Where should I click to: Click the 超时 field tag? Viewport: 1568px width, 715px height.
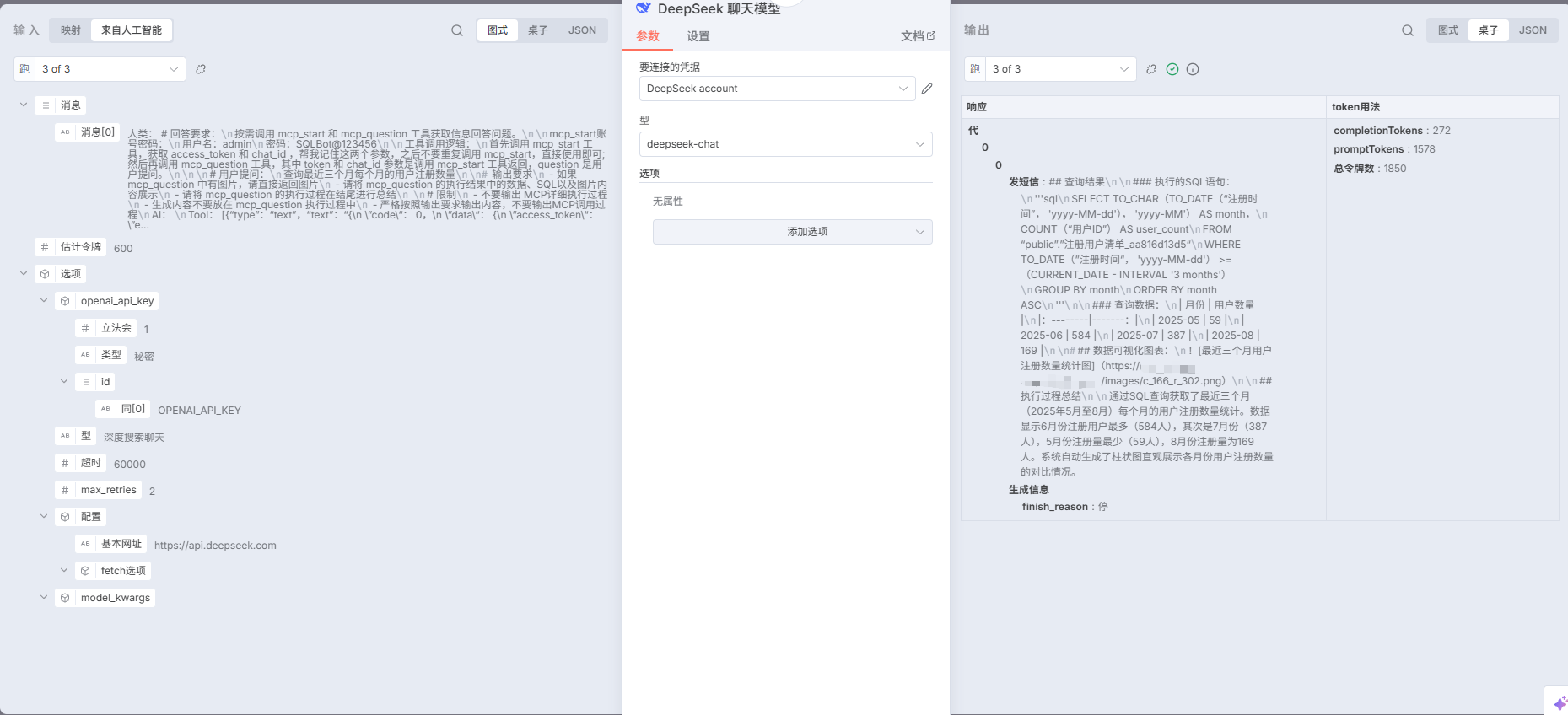[81, 463]
